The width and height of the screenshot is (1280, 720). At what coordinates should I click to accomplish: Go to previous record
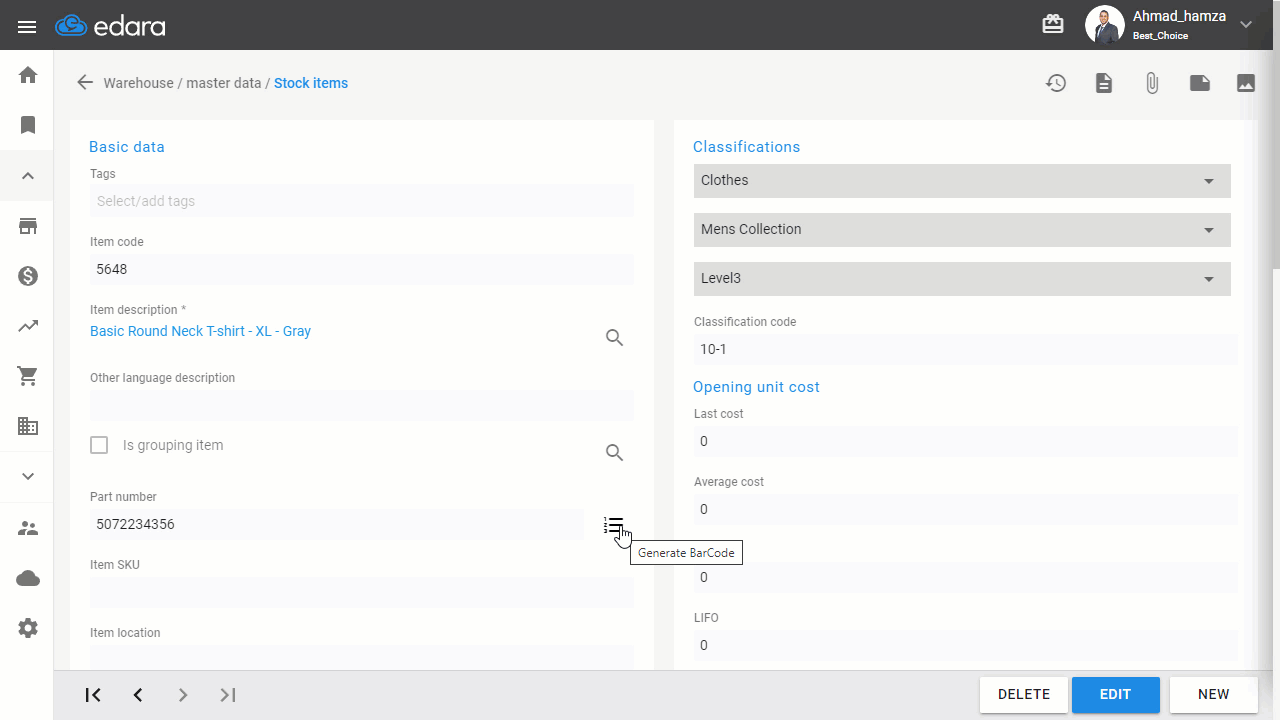pos(138,695)
